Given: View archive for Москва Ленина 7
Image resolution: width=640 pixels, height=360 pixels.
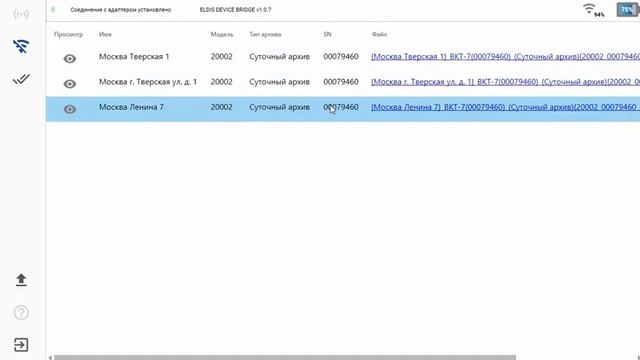Looking at the screenshot, I should (70, 109).
